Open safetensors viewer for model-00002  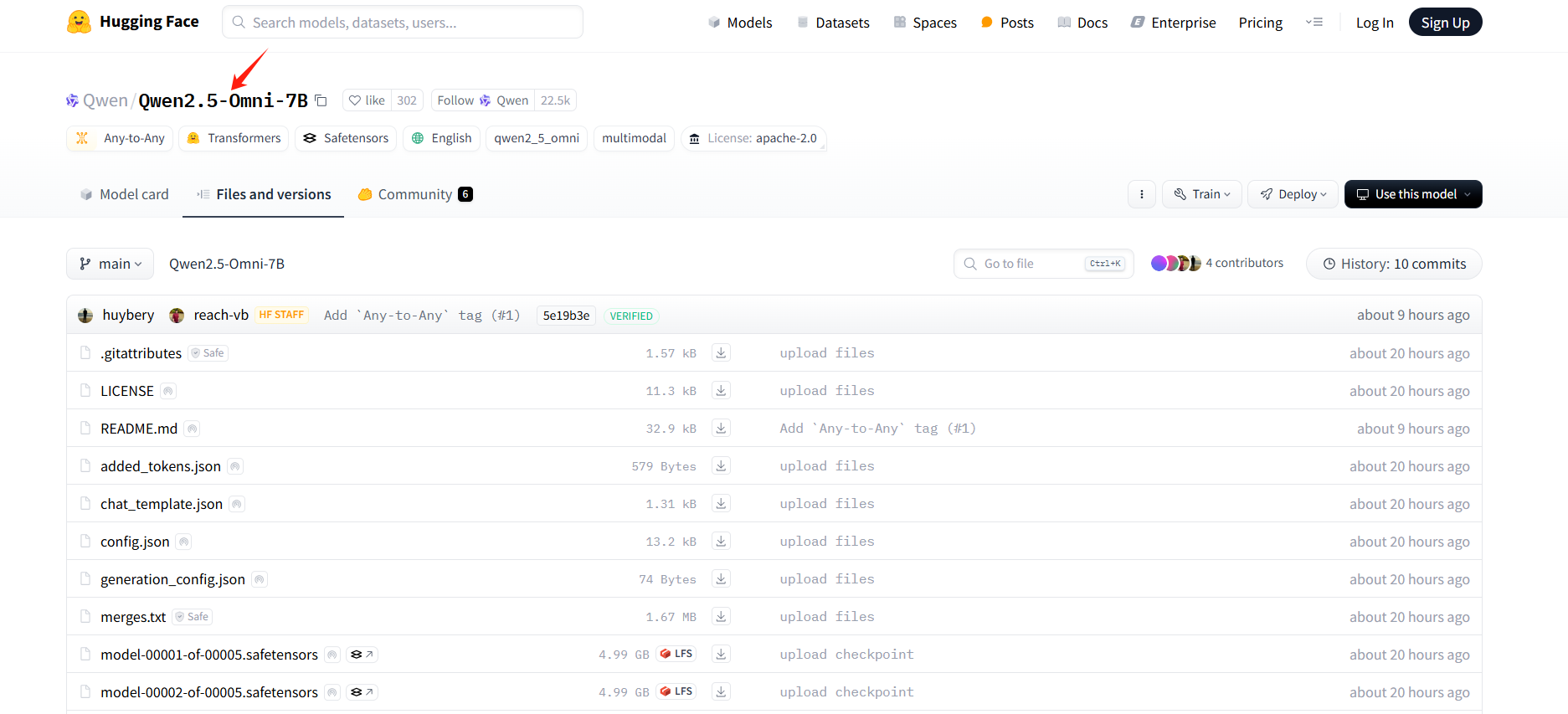click(362, 692)
